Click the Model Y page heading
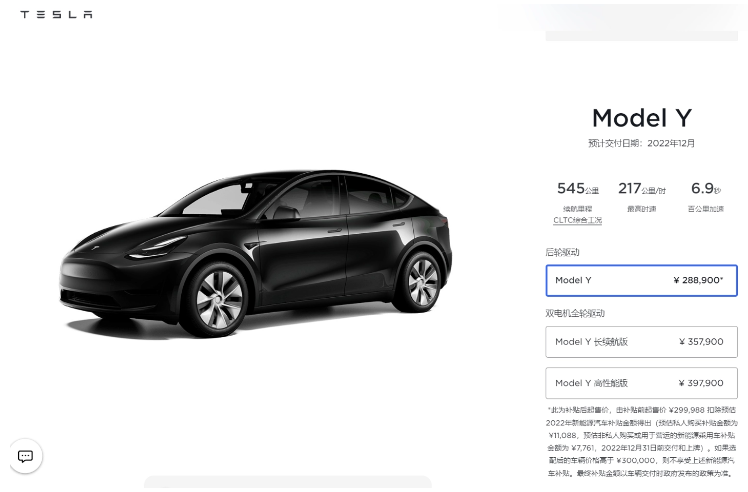748x492 pixels. pos(642,118)
